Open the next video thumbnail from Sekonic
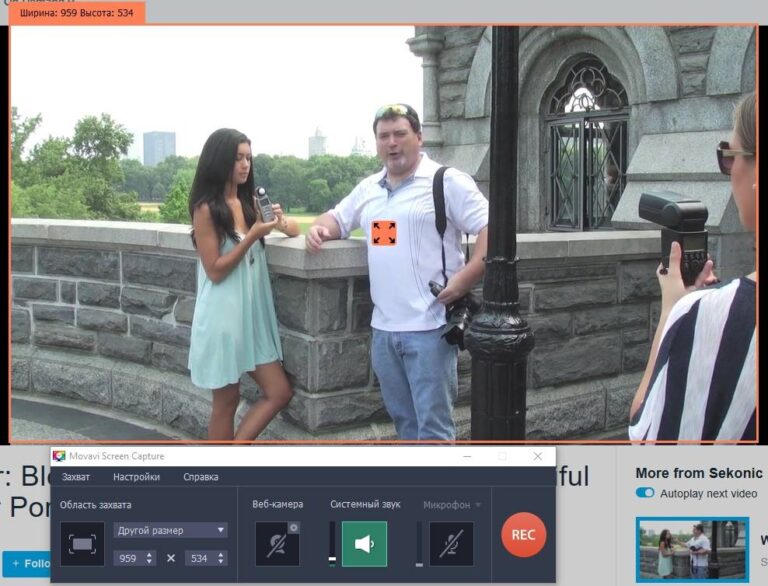Viewport: 768px width, 586px height. [692, 549]
